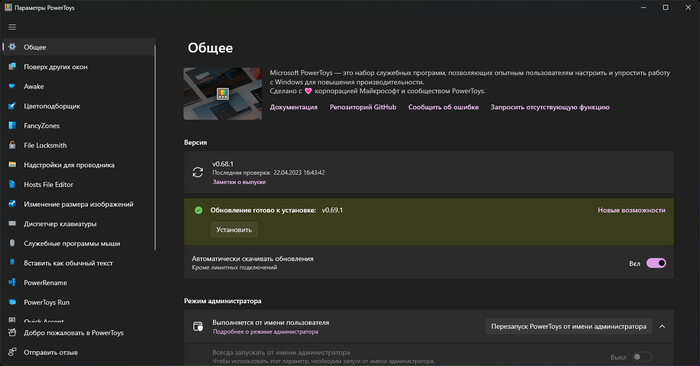Open the Новые возможности link

[632, 210]
